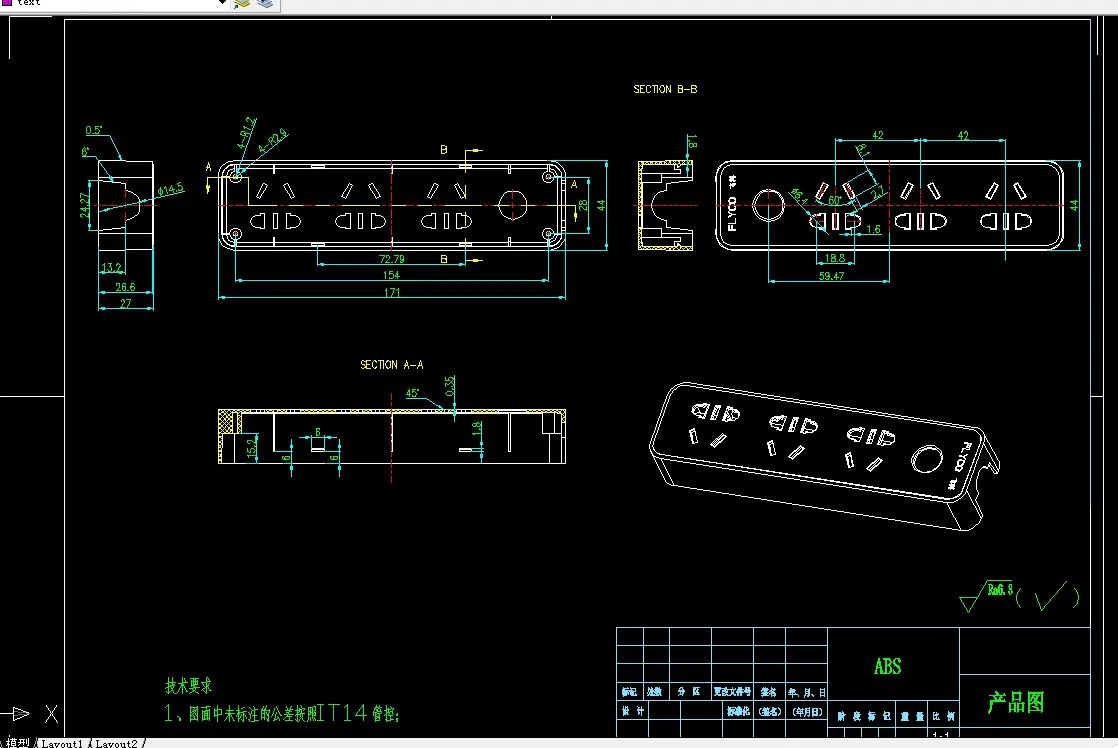1118x748 pixels.
Task: Switch to the Layout1 tab
Action: tap(62, 743)
